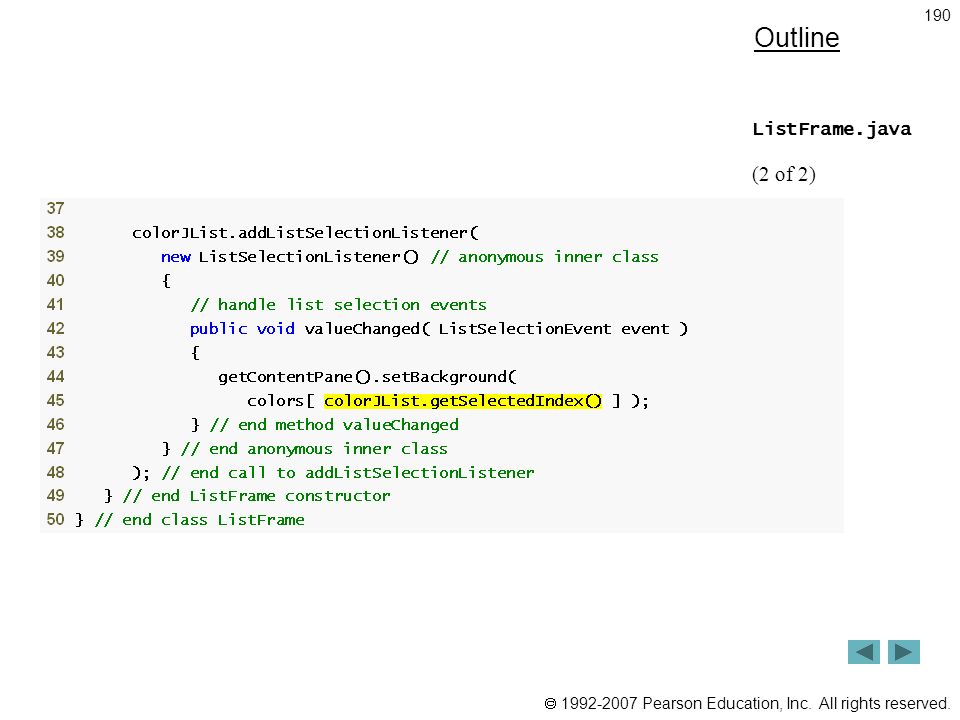Select the anonymous inner class comment on line 39
The height and width of the screenshot is (720, 960).
[x=545, y=257]
